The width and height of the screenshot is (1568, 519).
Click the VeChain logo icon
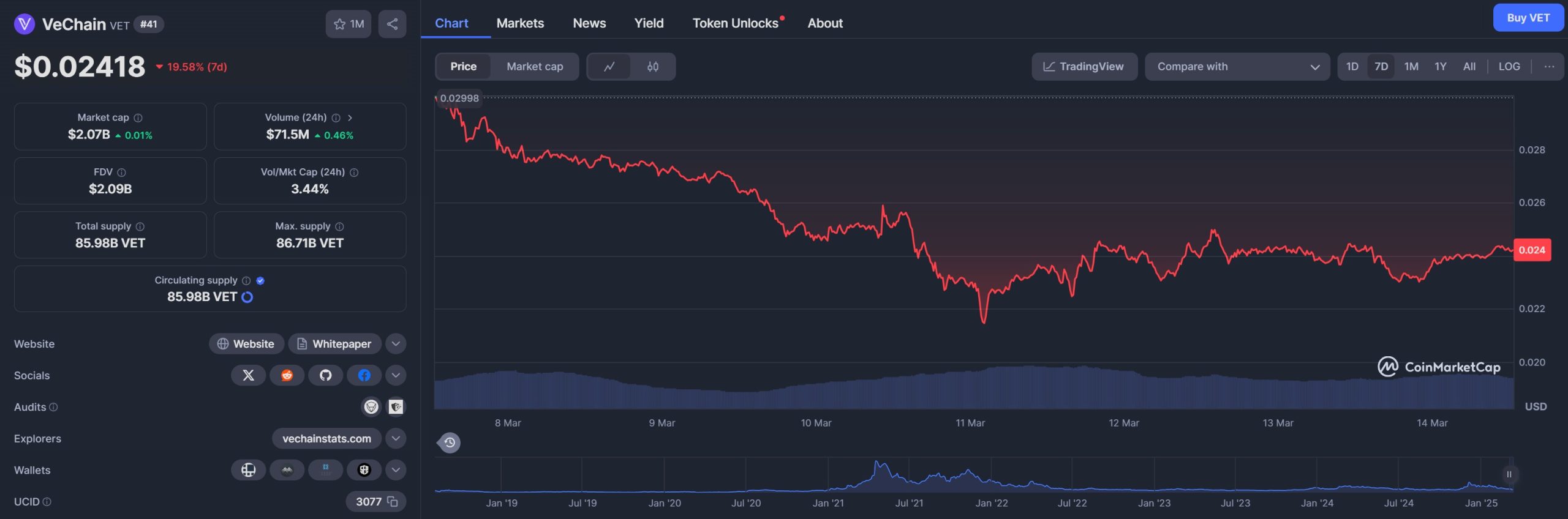pos(24,24)
